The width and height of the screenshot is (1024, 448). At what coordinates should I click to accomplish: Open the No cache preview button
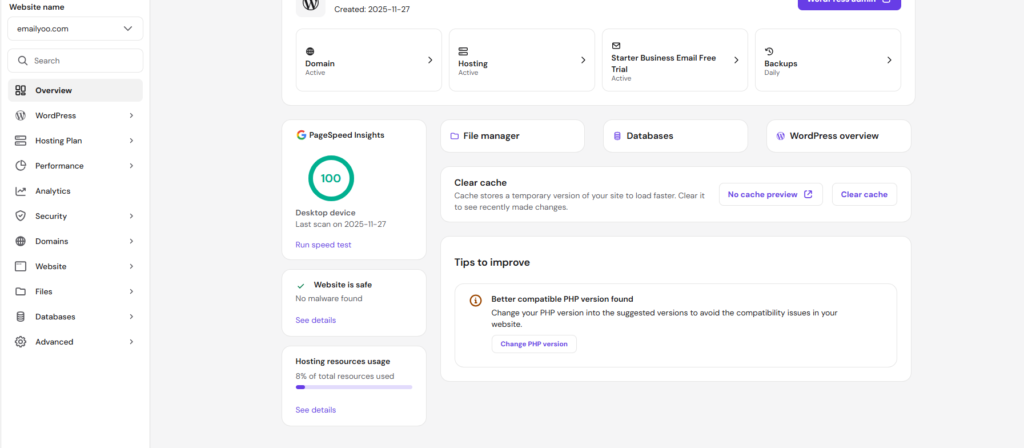coord(770,194)
